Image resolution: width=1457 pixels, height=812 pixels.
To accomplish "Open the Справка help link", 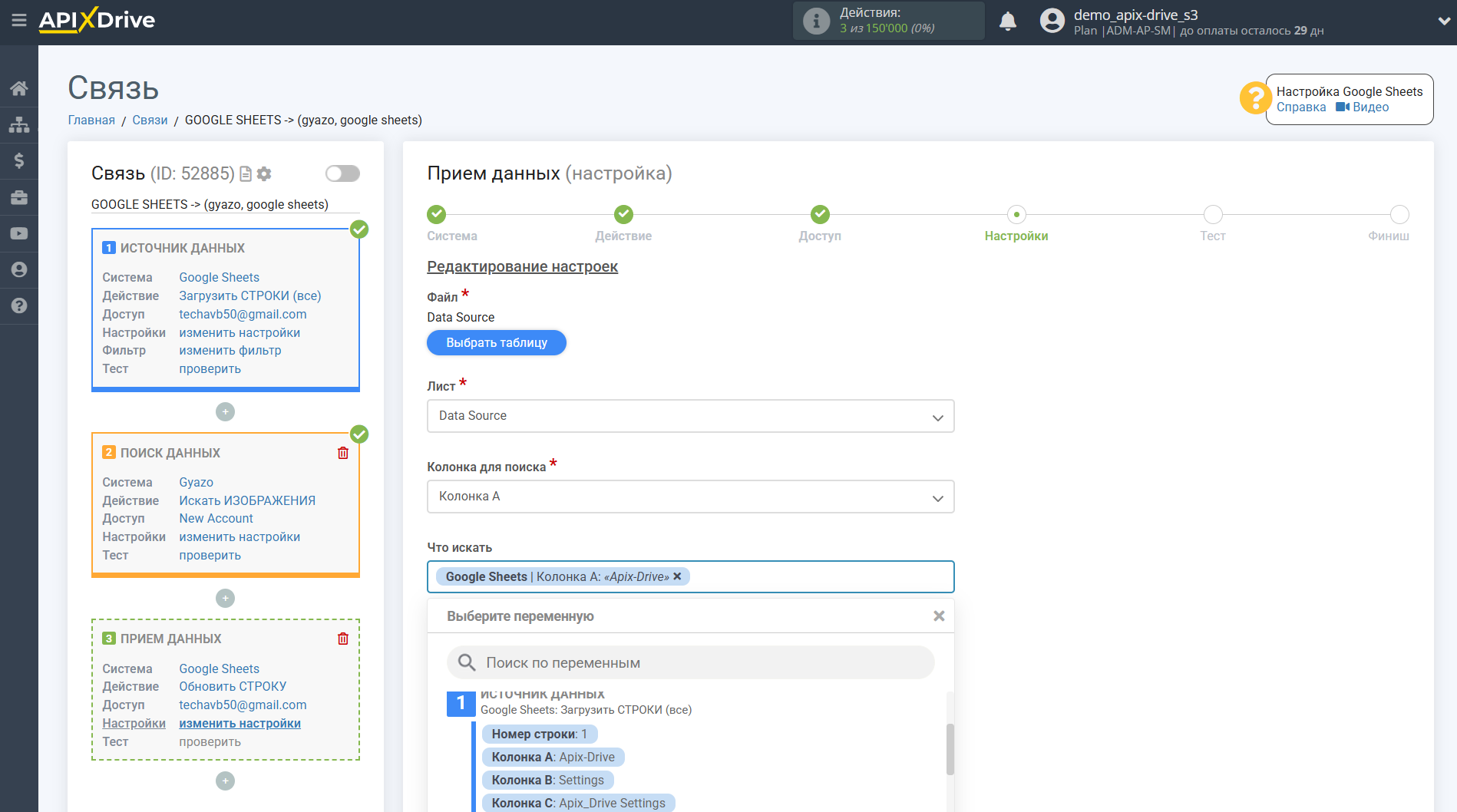I will pos(1300,107).
